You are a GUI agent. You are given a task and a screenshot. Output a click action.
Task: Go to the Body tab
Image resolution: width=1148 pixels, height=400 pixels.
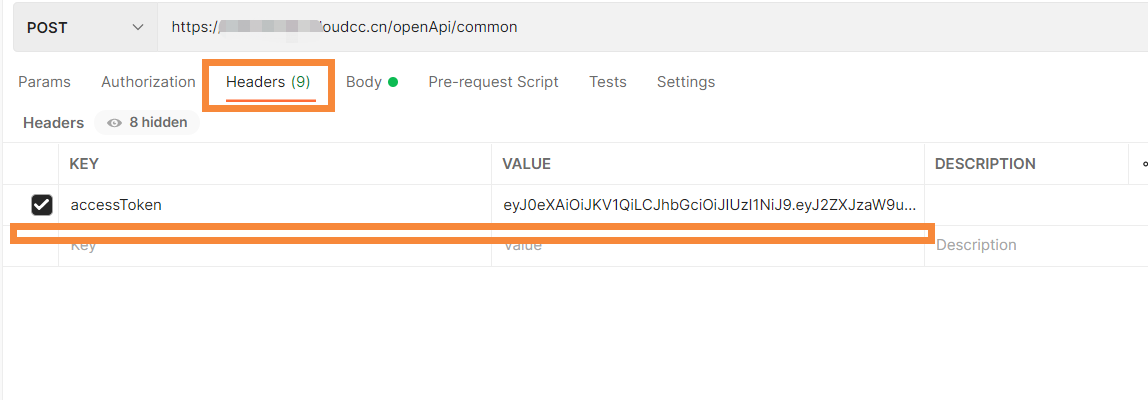tap(371, 82)
